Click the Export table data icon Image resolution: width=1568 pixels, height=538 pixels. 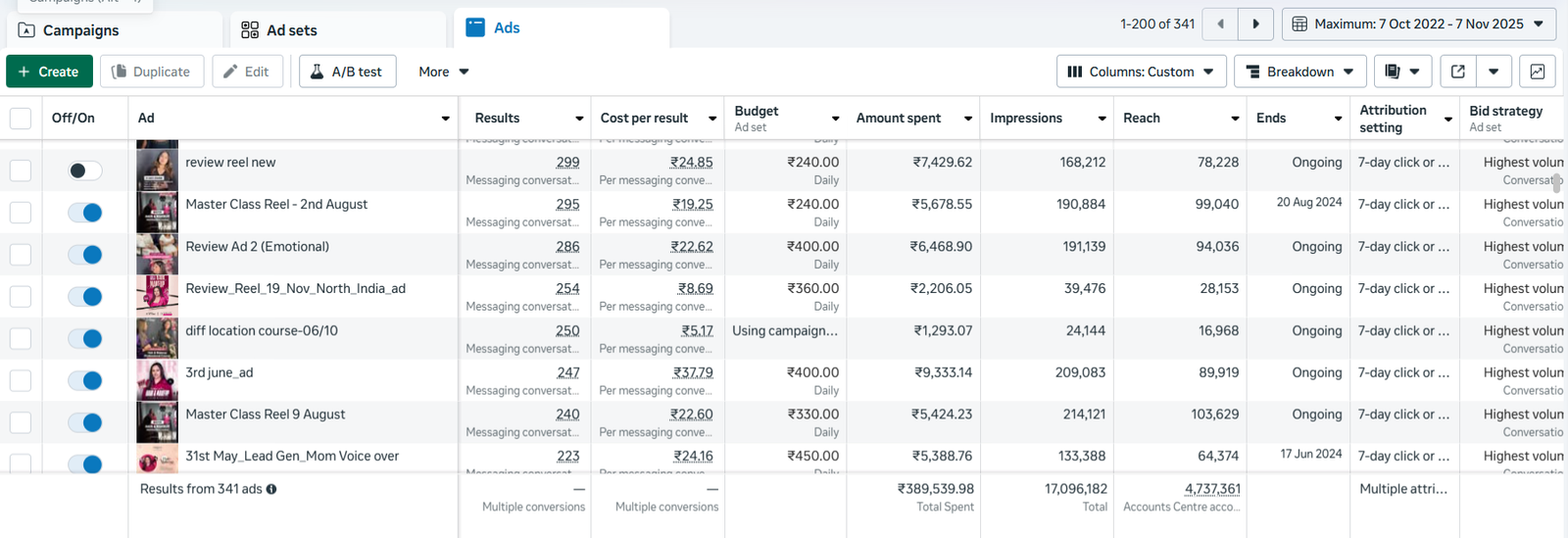[1458, 72]
